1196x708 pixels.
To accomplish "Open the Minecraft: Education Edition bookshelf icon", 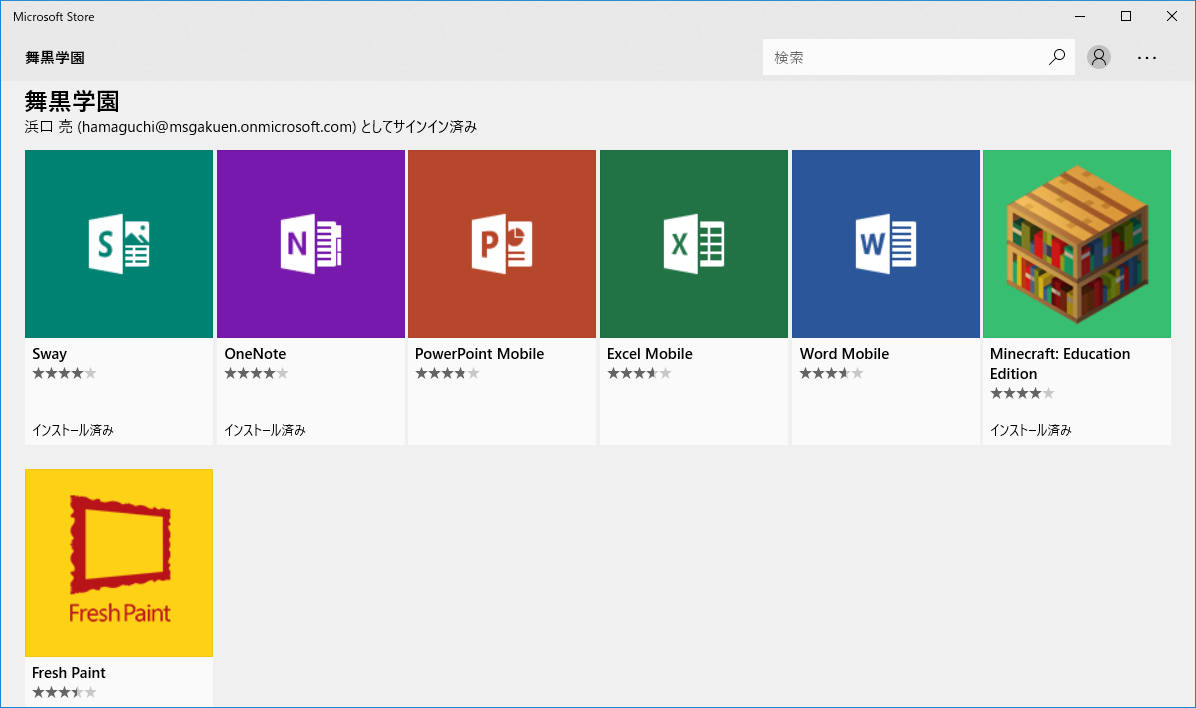I will (x=1077, y=244).
